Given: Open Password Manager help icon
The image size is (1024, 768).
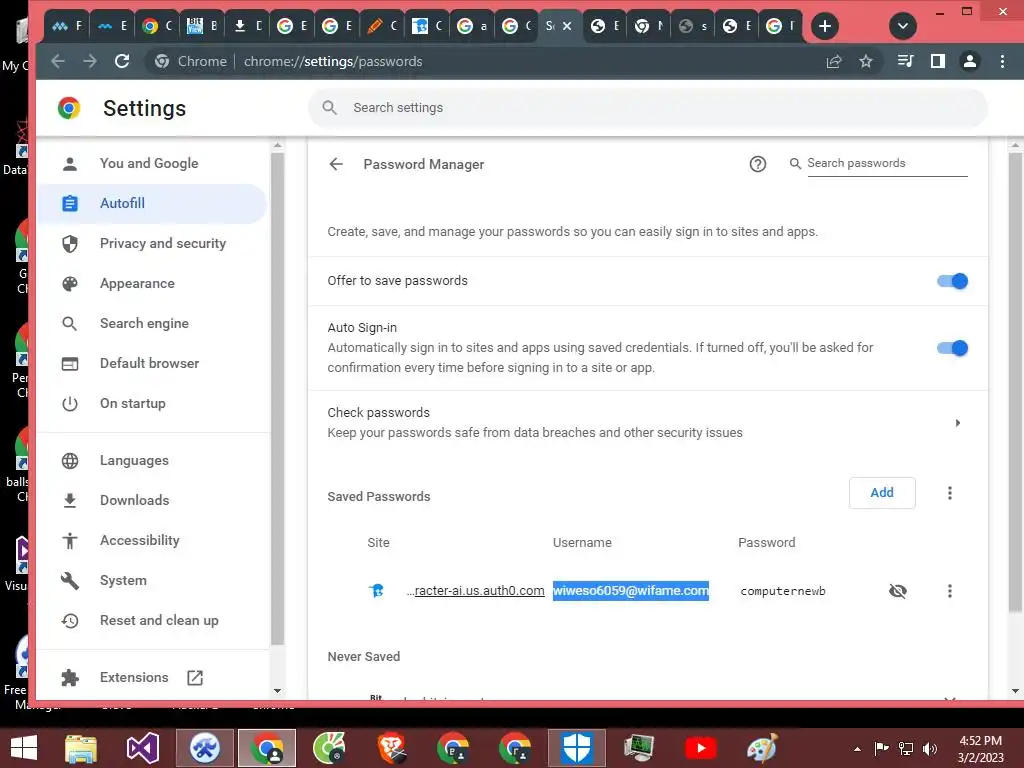Looking at the screenshot, I should click(x=758, y=164).
